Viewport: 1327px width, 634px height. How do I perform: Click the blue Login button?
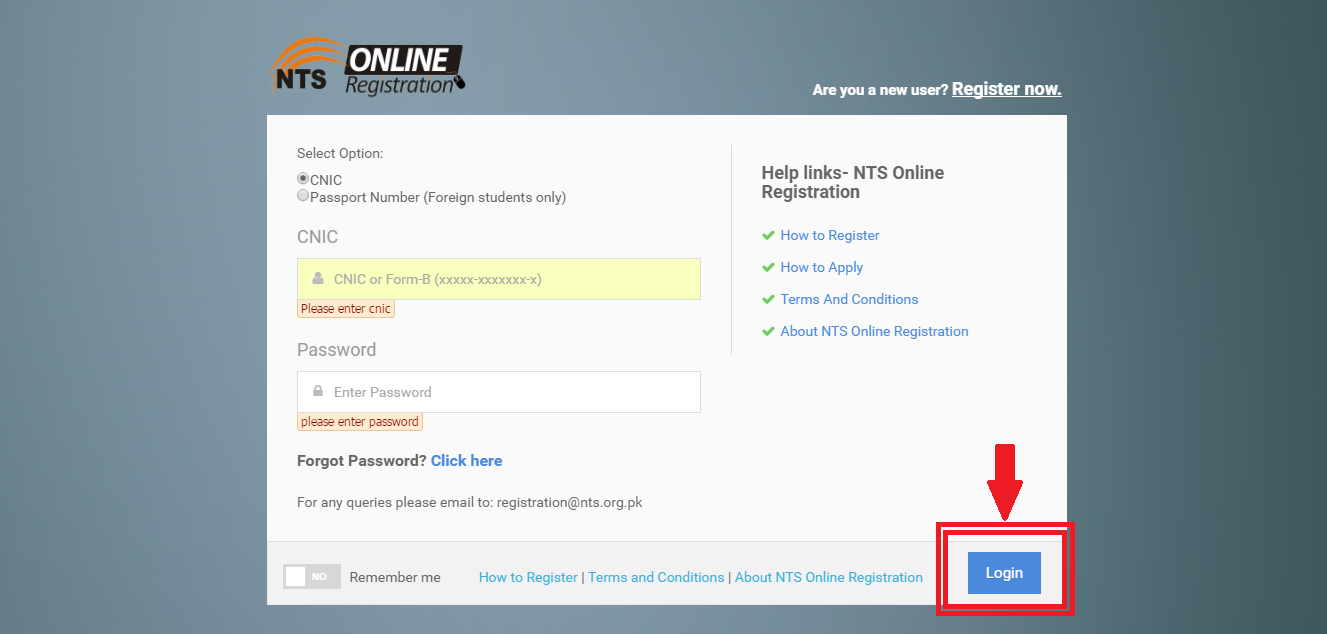pos(1004,573)
